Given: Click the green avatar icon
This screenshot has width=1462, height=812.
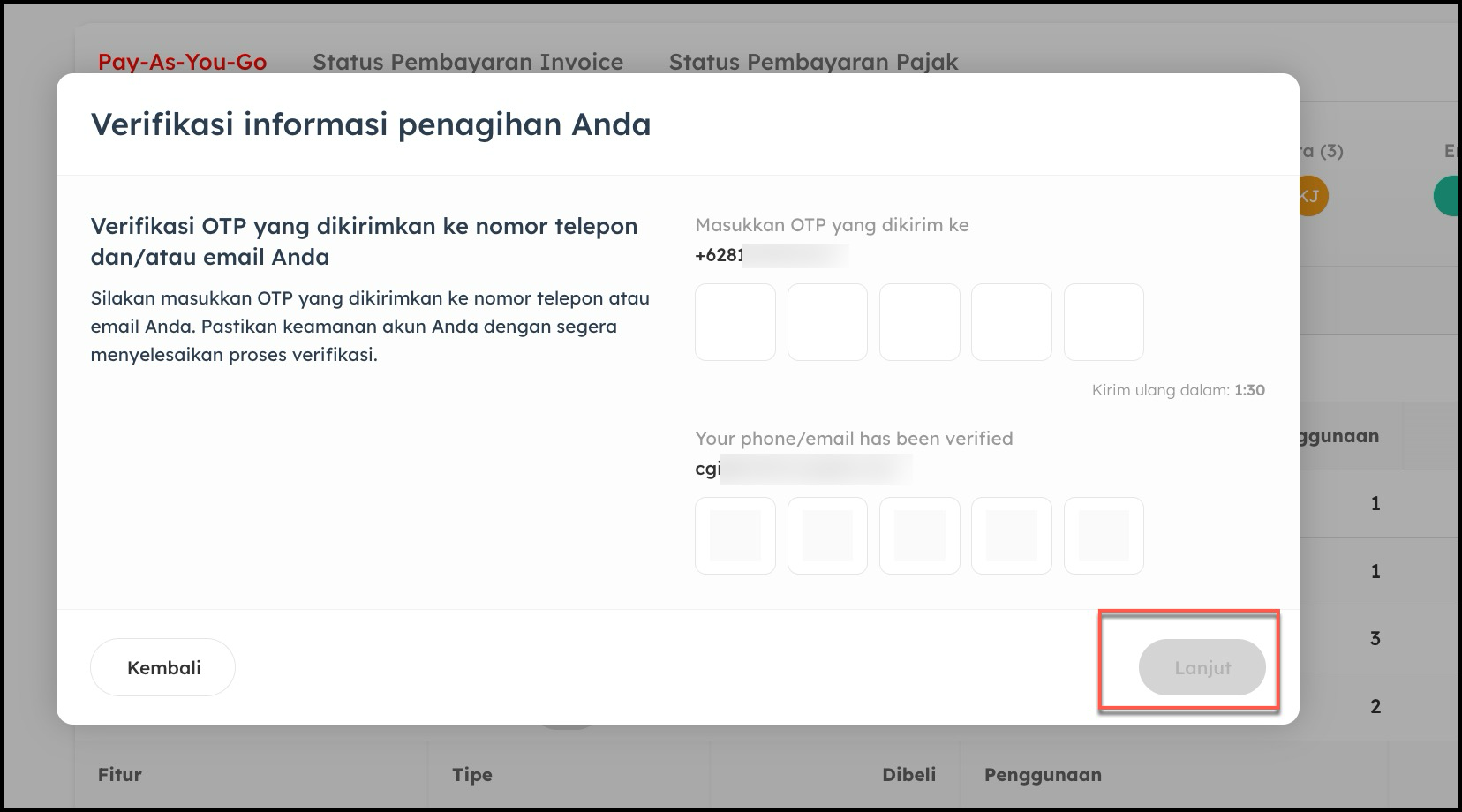Looking at the screenshot, I should pyautogui.click(x=1448, y=196).
